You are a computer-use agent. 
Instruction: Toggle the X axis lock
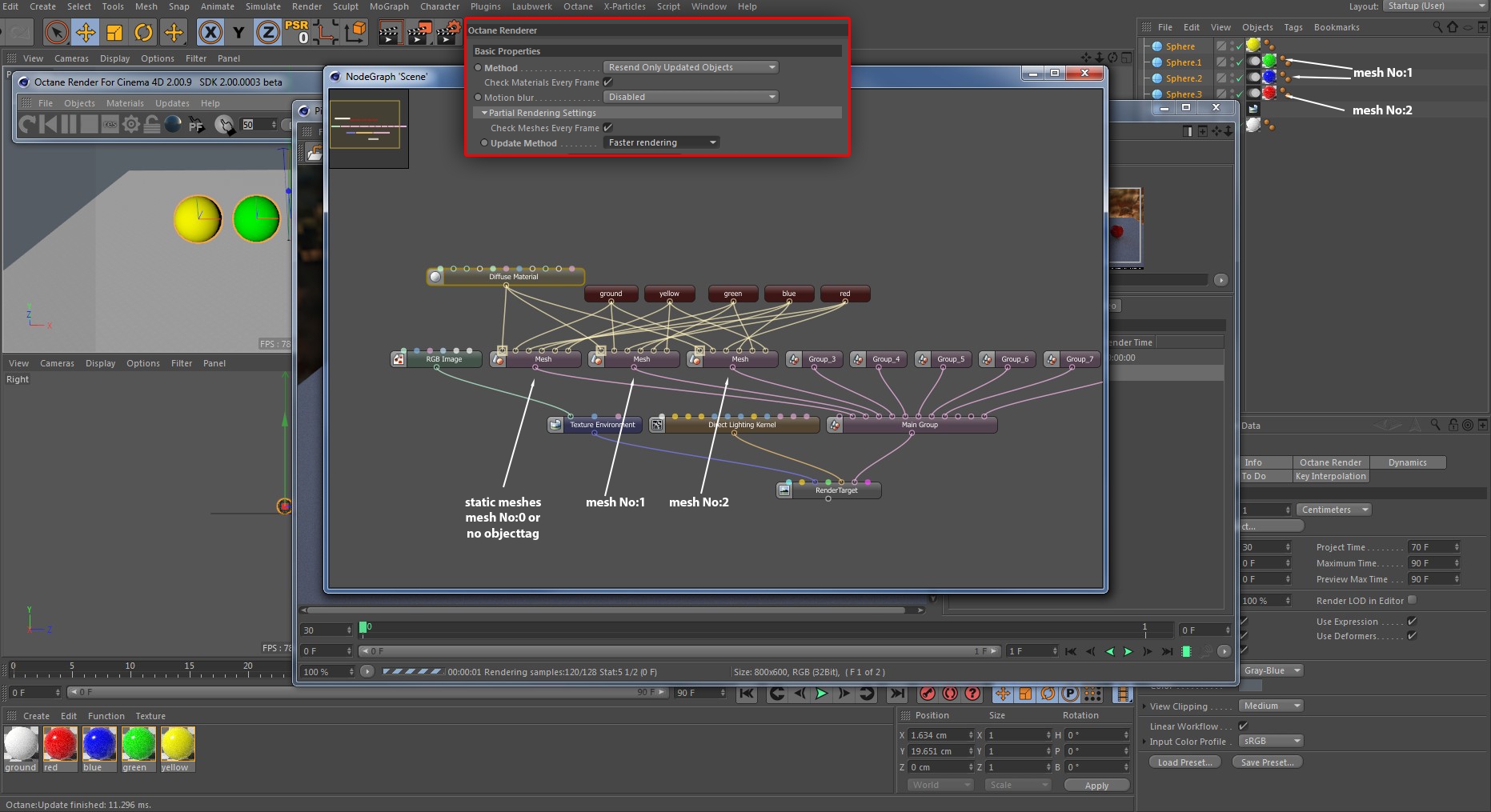coord(210,33)
